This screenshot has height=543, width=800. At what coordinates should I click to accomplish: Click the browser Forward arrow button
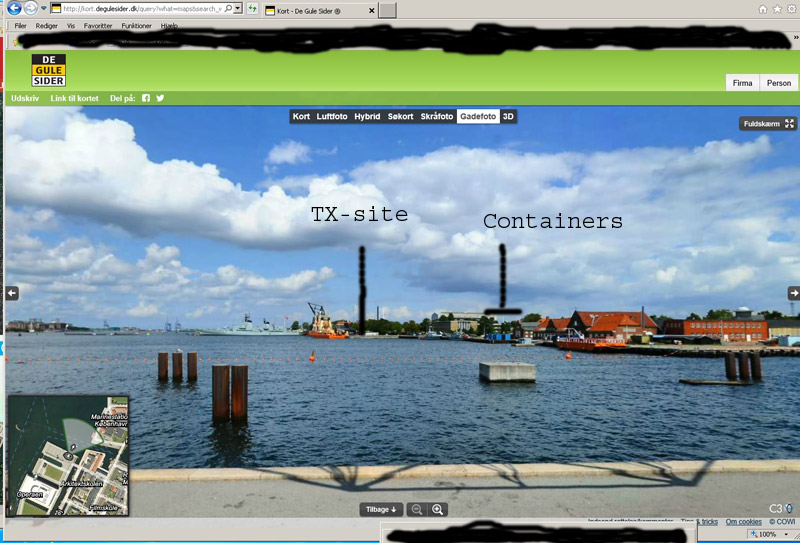click(31, 8)
